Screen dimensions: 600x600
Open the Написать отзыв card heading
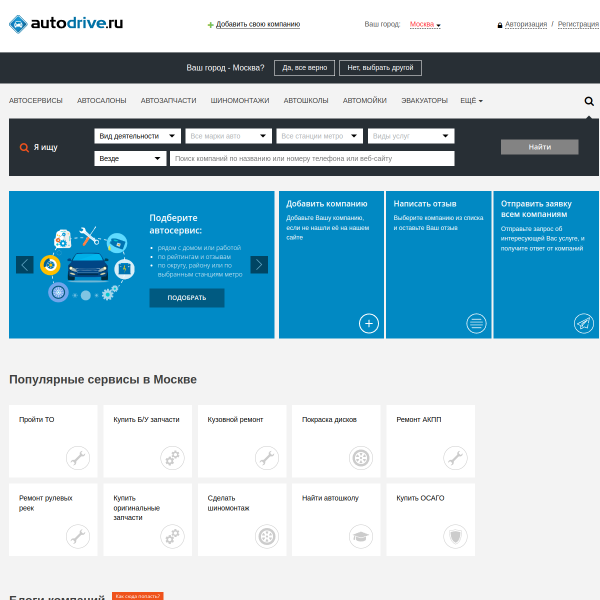[x=425, y=204]
